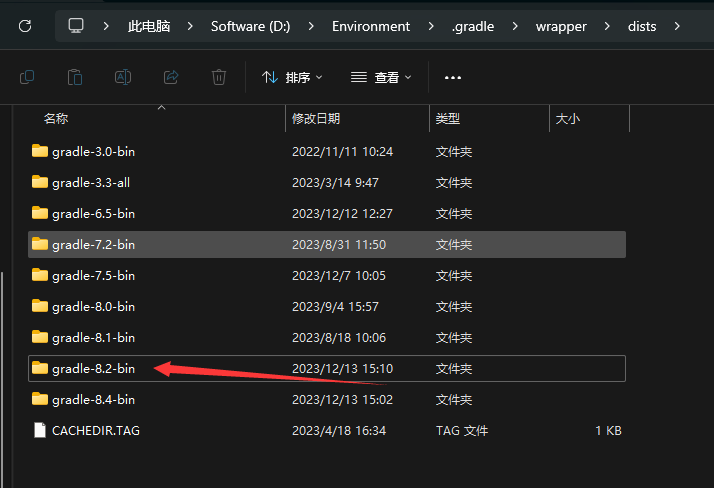Click the TAG 文件 type cell
This screenshot has height=488, width=714.
click(462, 430)
